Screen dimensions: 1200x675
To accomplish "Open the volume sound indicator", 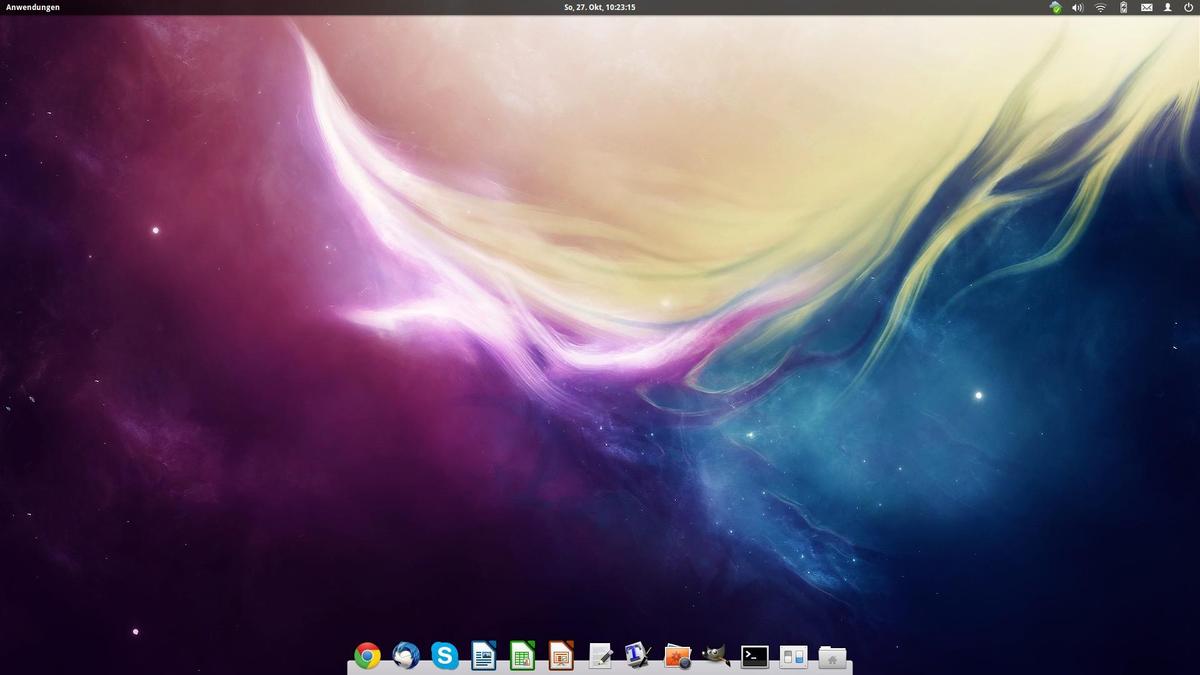I will point(1078,7).
